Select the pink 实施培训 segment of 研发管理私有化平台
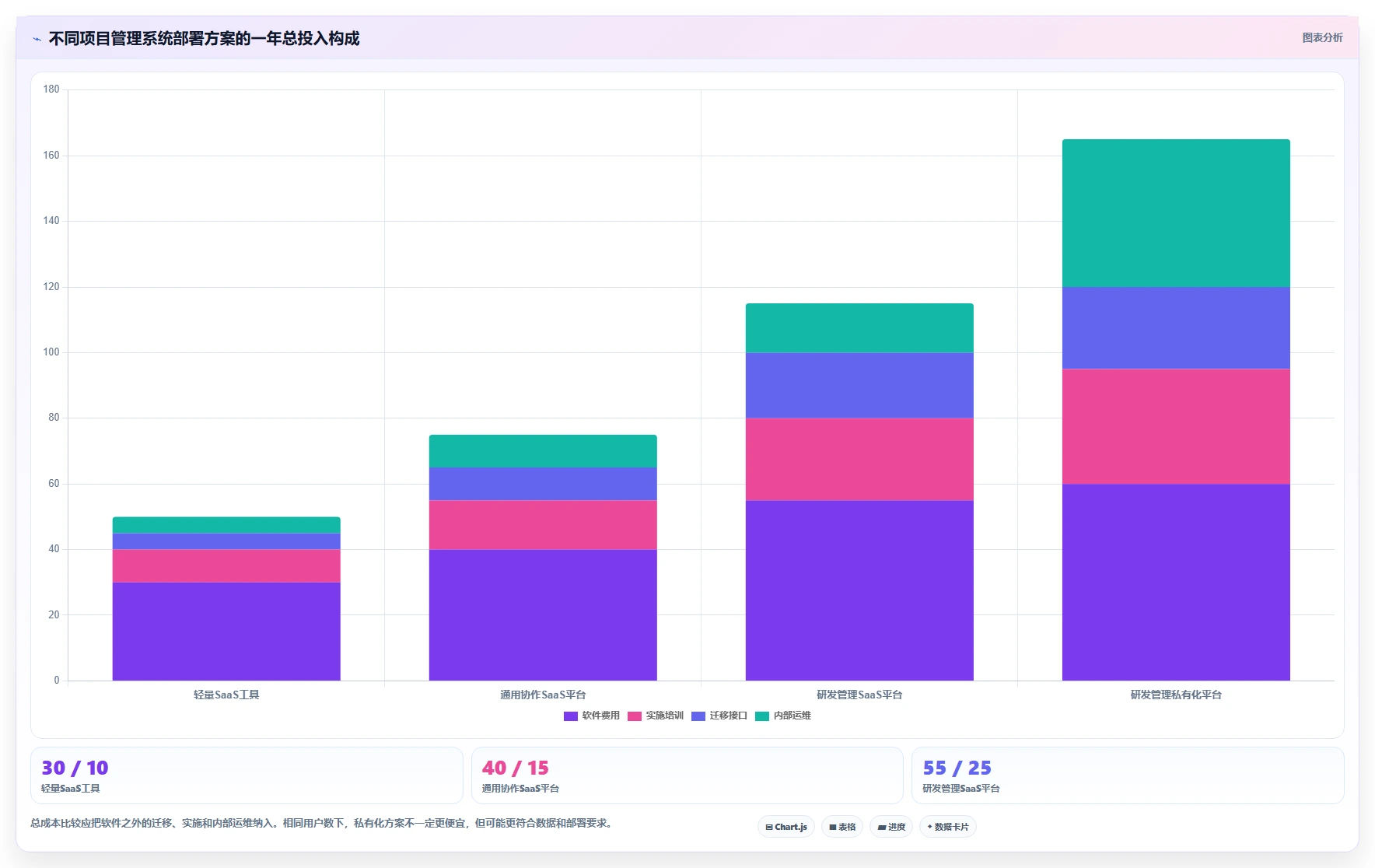Screen dimensions: 1375x868 point(1176,426)
